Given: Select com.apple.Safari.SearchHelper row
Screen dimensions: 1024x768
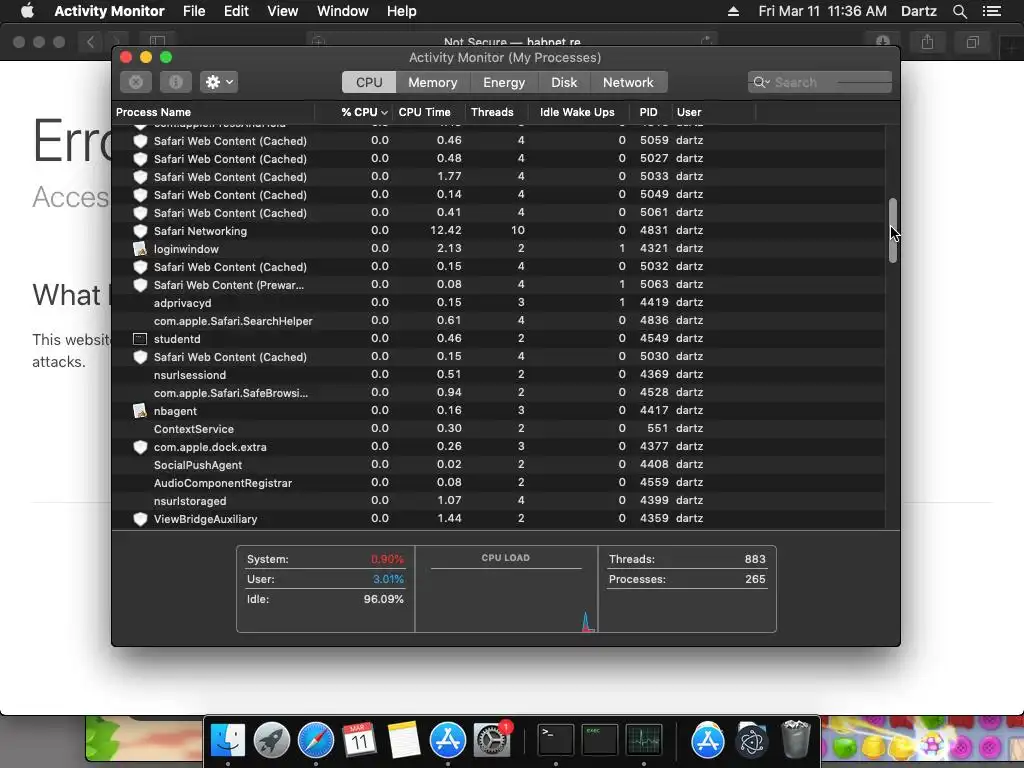Looking at the screenshot, I should coord(499,321).
